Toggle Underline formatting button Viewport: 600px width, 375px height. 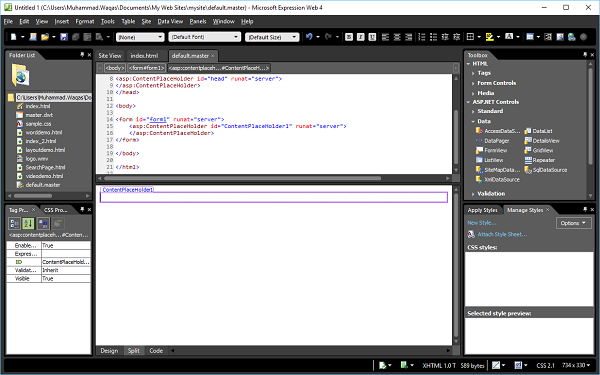coord(372,37)
